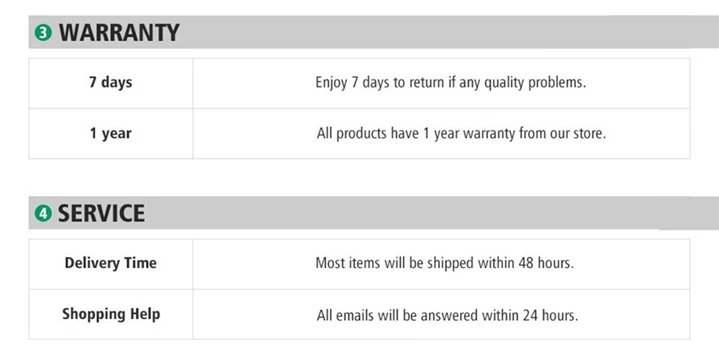The width and height of the screenshot is (719, 363).
Task: Click the 'Shopping Help' row label
Action: [x=111, y=314]
